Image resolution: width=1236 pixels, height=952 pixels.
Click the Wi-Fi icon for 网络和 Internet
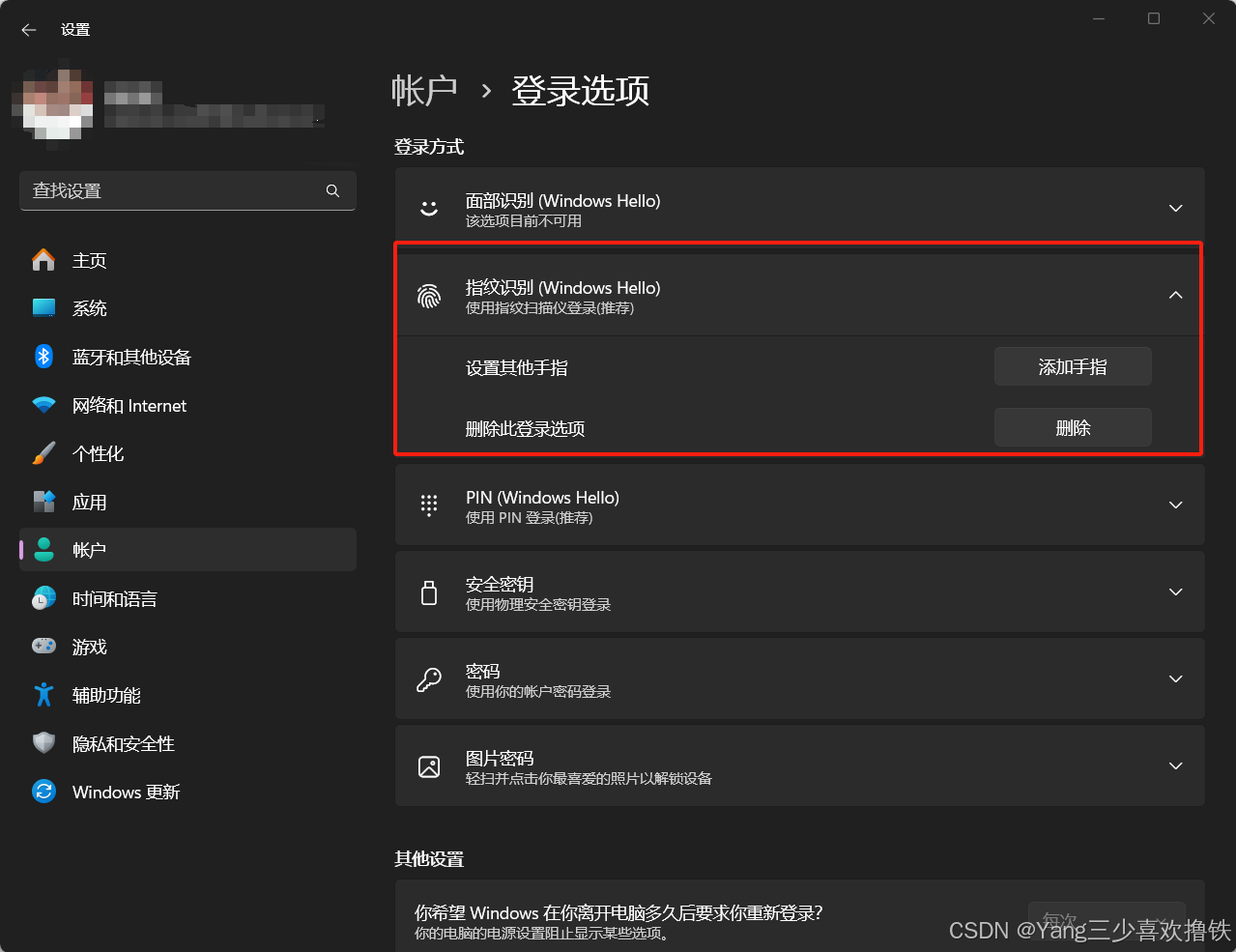tap(43, 405)
